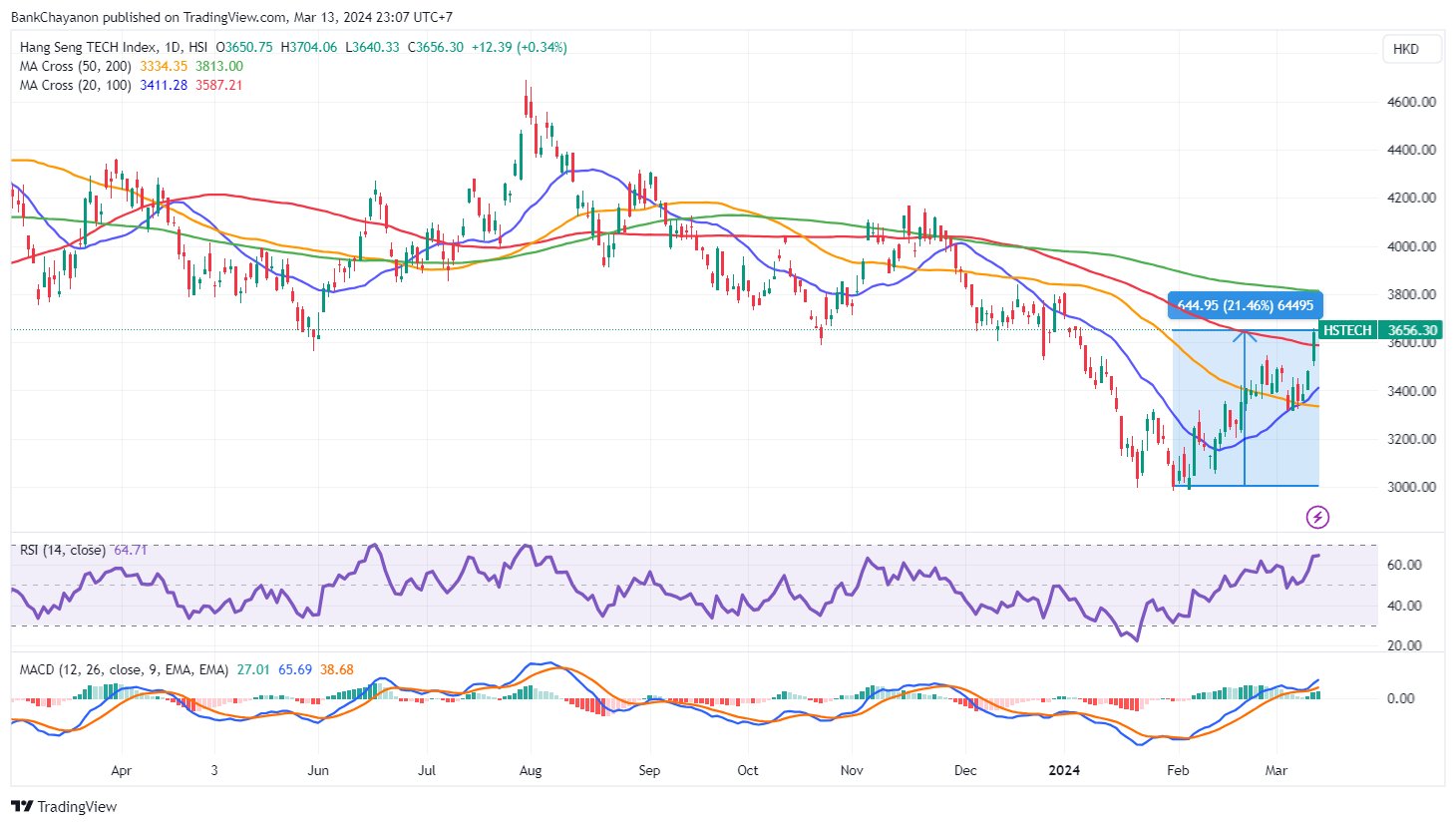Click the 2024 label on time axis
The width and height of the screenshot is (1456, 826).
click(x=1064, y=770)
